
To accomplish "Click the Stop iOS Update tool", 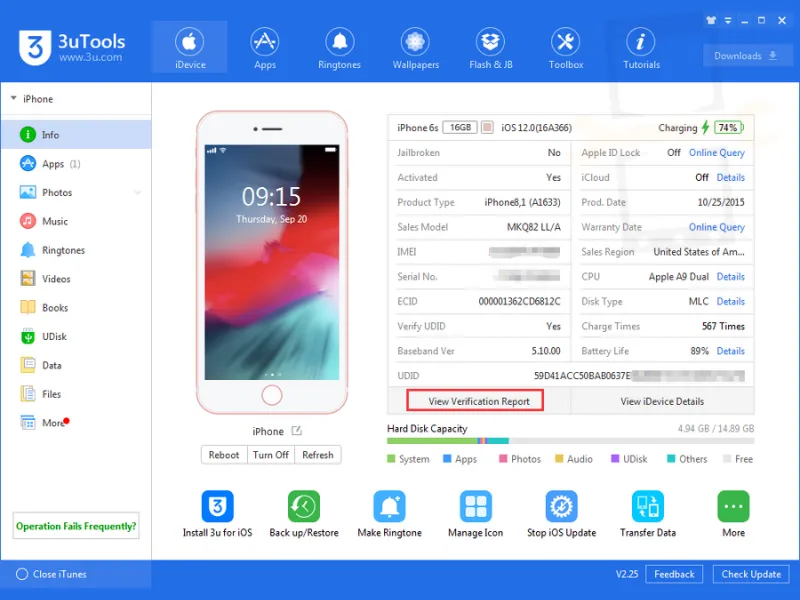I will pyautogui.click(x=561, y=514).
